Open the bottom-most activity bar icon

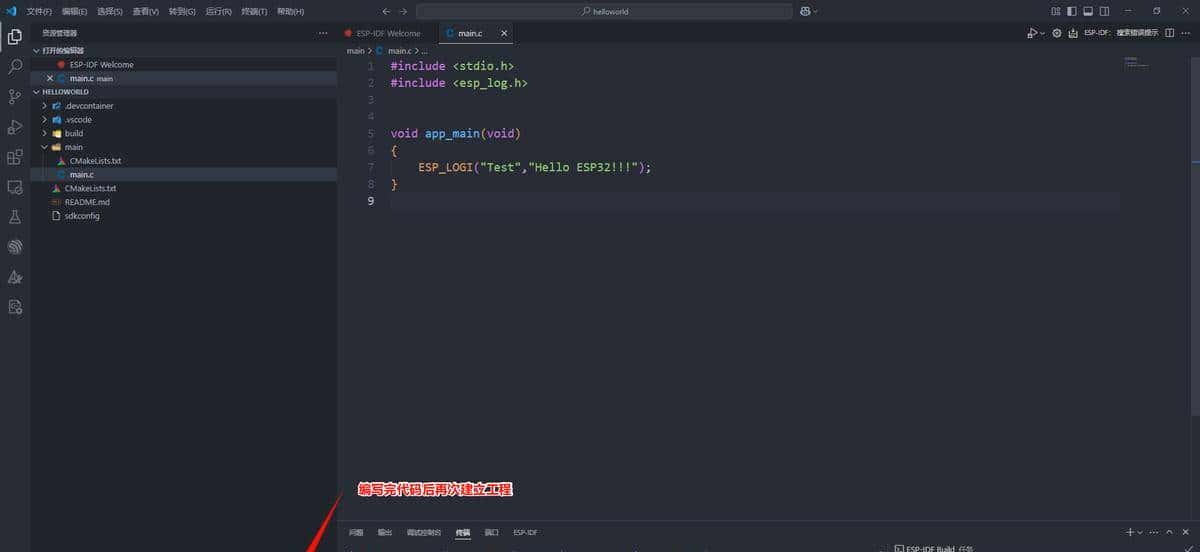pyautogui.click(x=15, y=307)
